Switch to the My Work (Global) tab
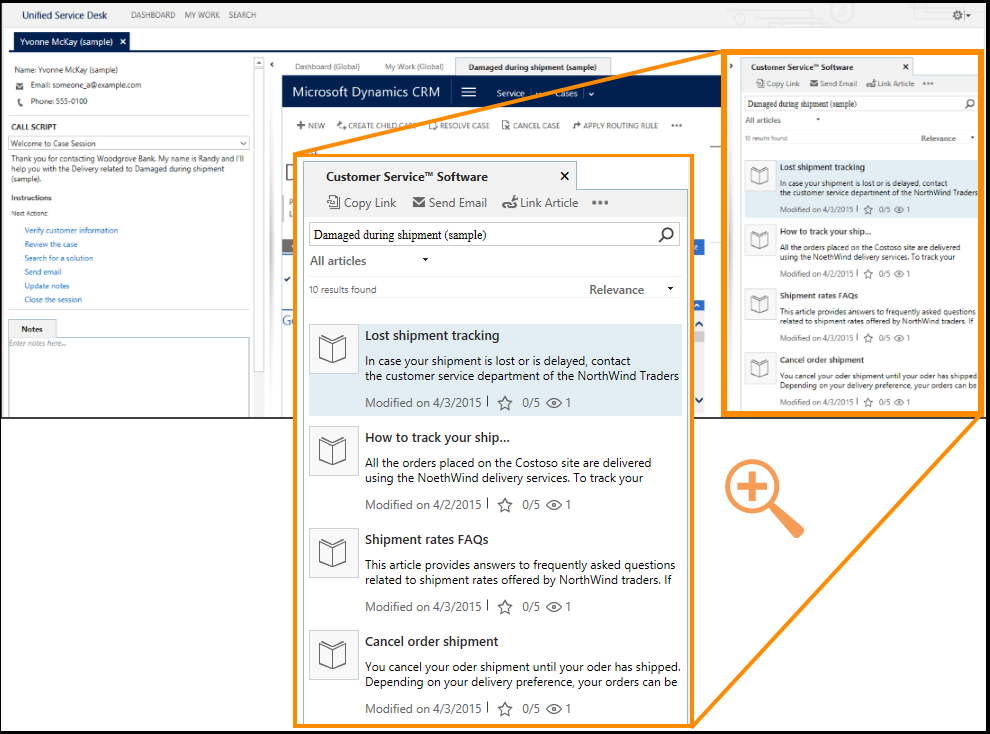Viewport: 990px width, 734px height. [x=414, y=66]
